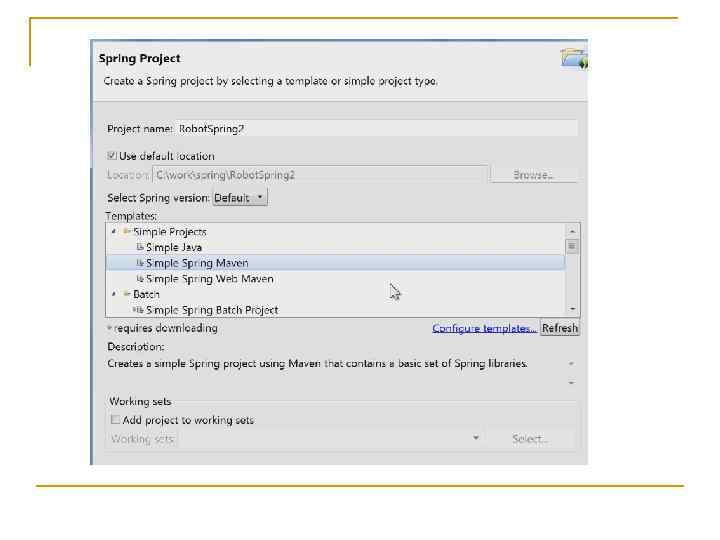Click the Refresh button
The height and width of the screenshot is (540, 720).
pos(560,328)
